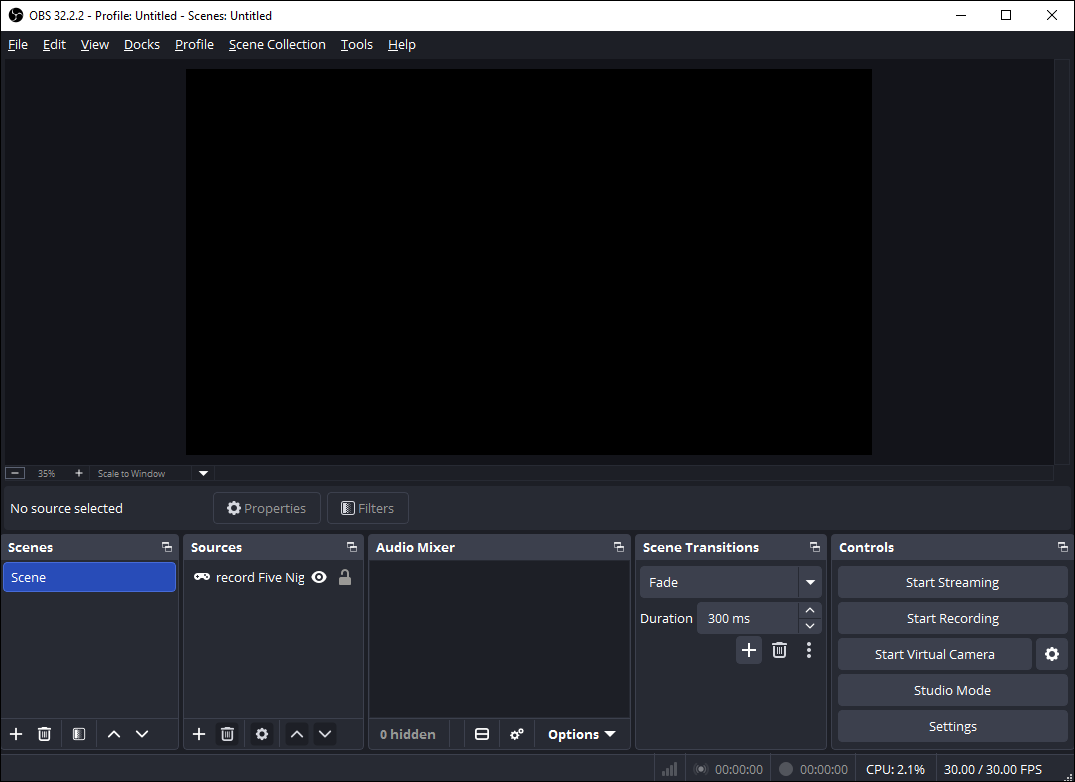Decrease transition duration with down arrow

pos(810,626)
